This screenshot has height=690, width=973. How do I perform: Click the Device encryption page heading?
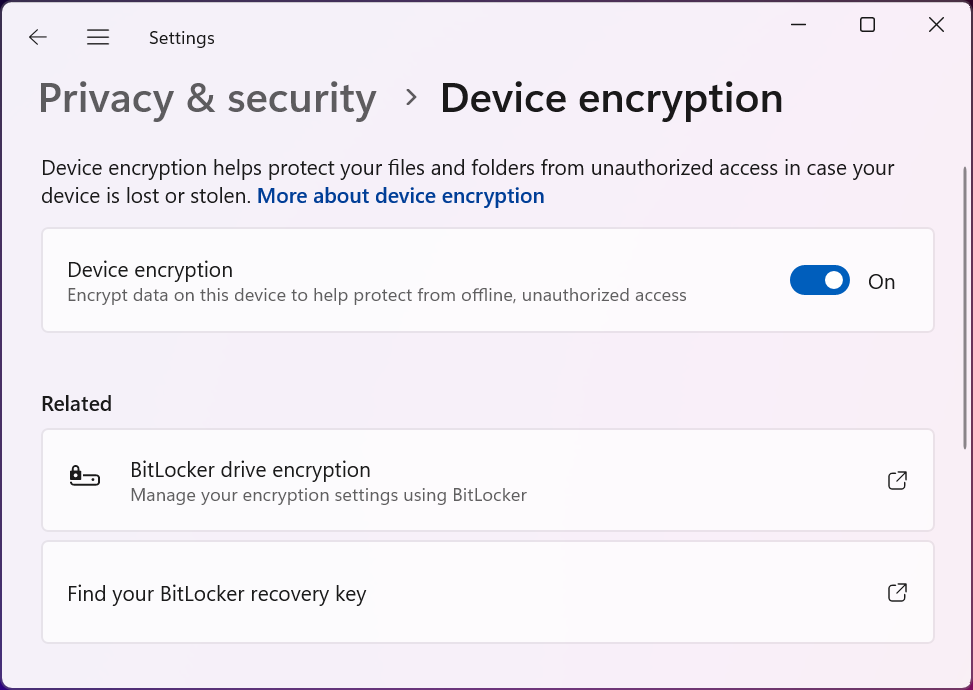(x=611, y=99)
